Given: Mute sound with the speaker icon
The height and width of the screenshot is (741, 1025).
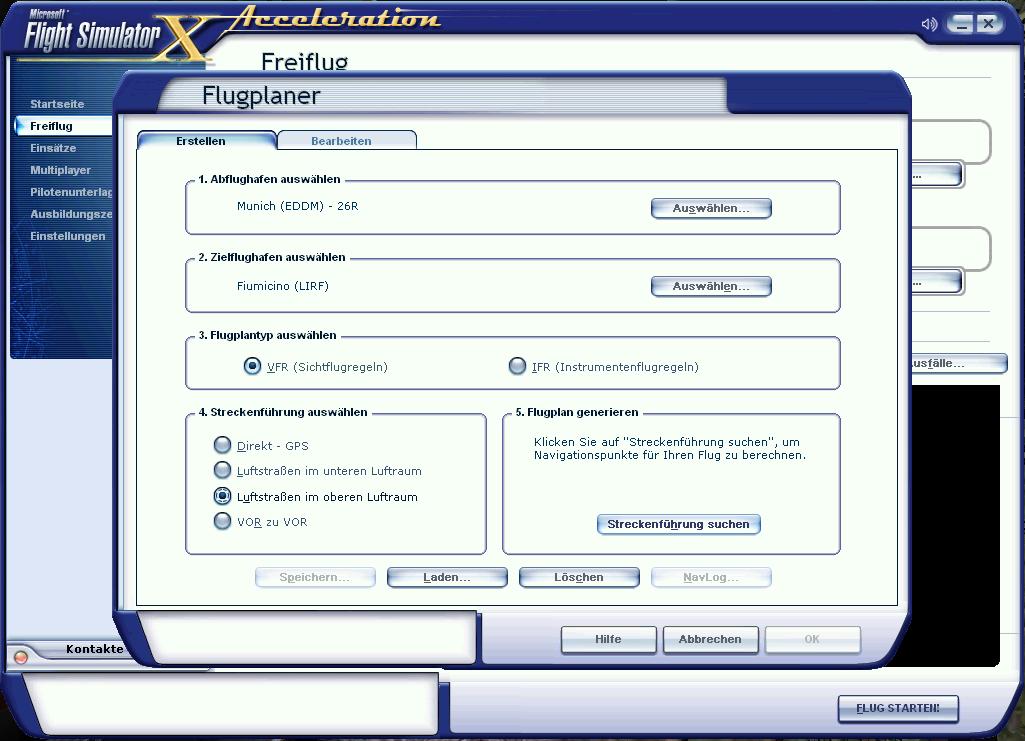Looking at the screenshot, I should click(x=929, y=24).
